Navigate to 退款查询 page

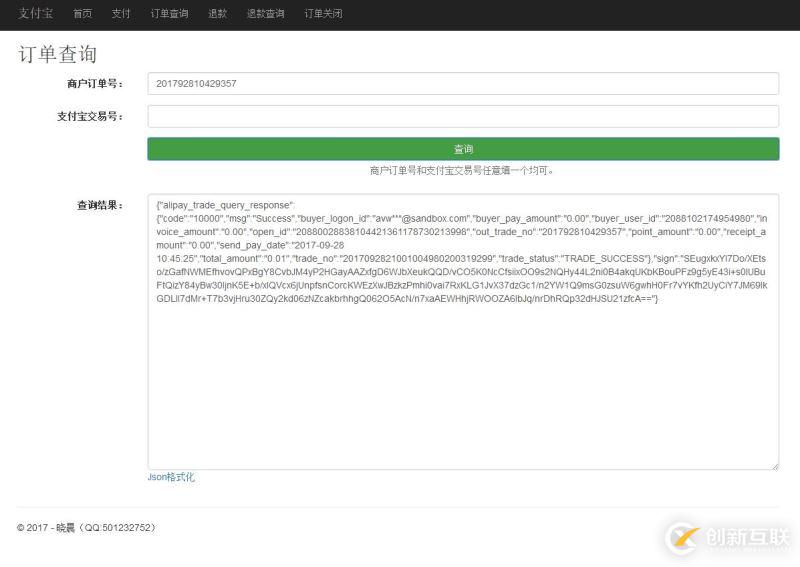[x=266, y=14]
